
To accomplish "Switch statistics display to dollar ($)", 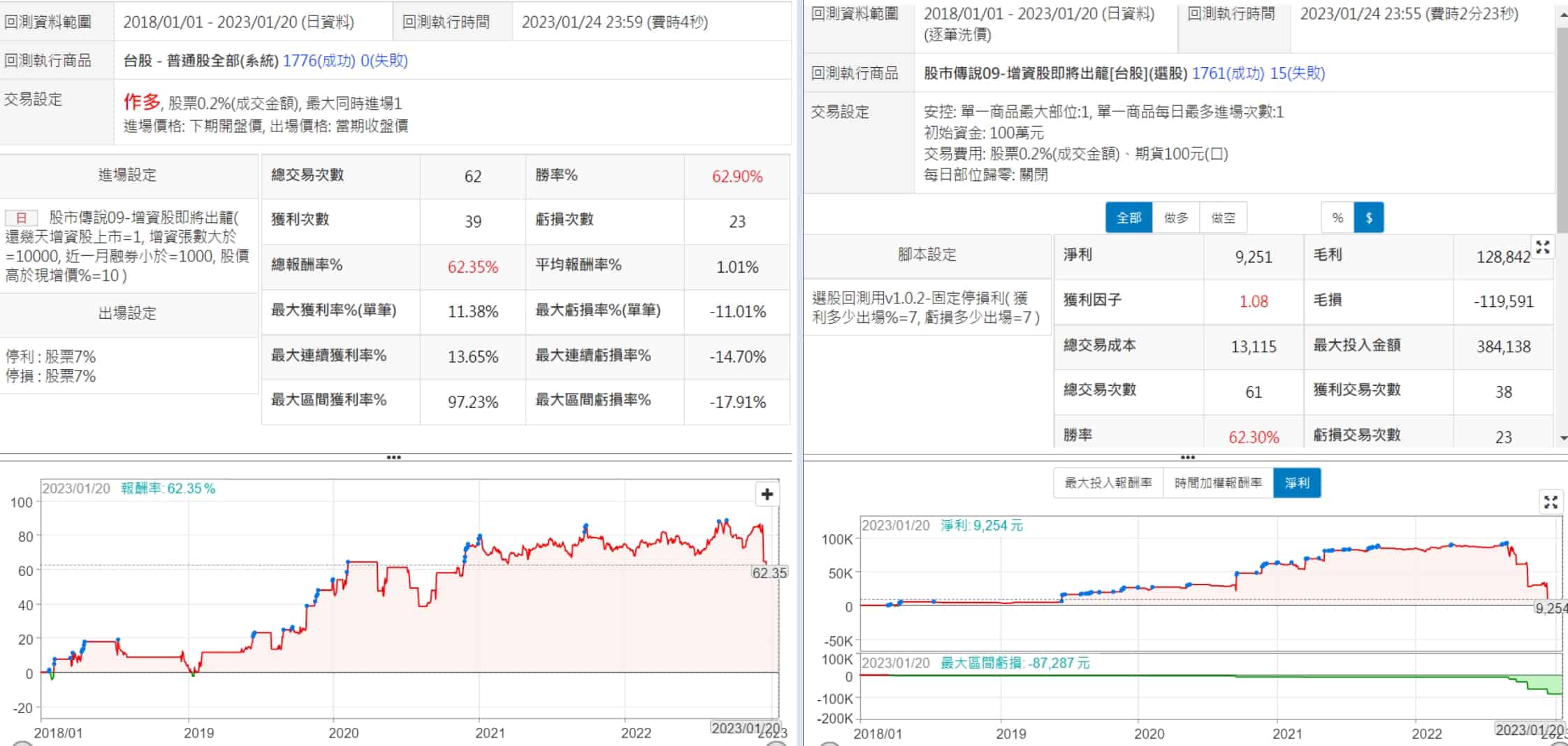I will coord(1369,218).
